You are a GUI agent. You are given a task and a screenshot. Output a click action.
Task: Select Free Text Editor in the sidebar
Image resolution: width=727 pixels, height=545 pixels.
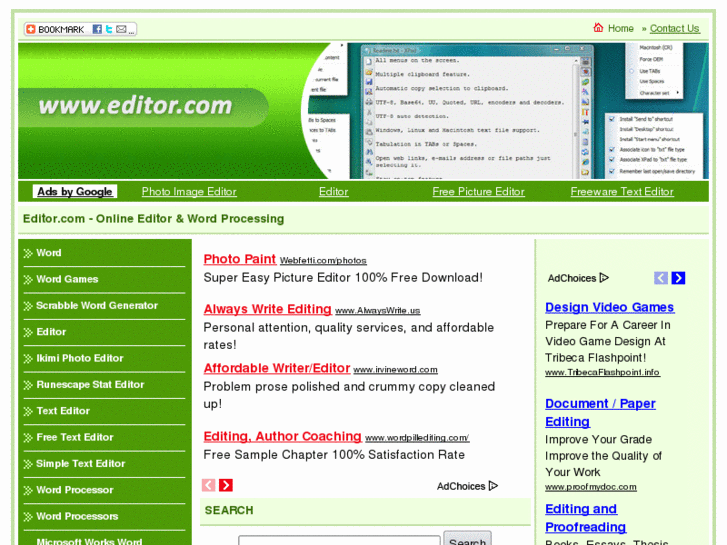click(75, 437)
